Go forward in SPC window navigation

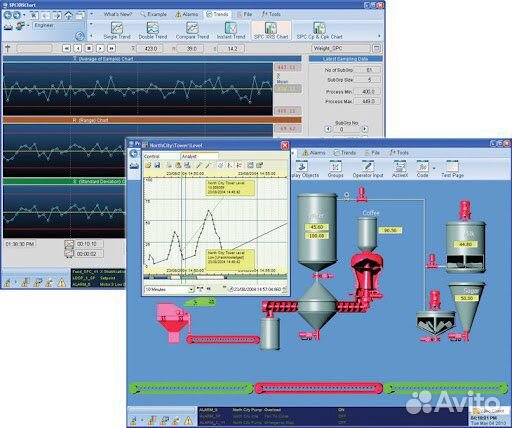click(x=16, y=15)
